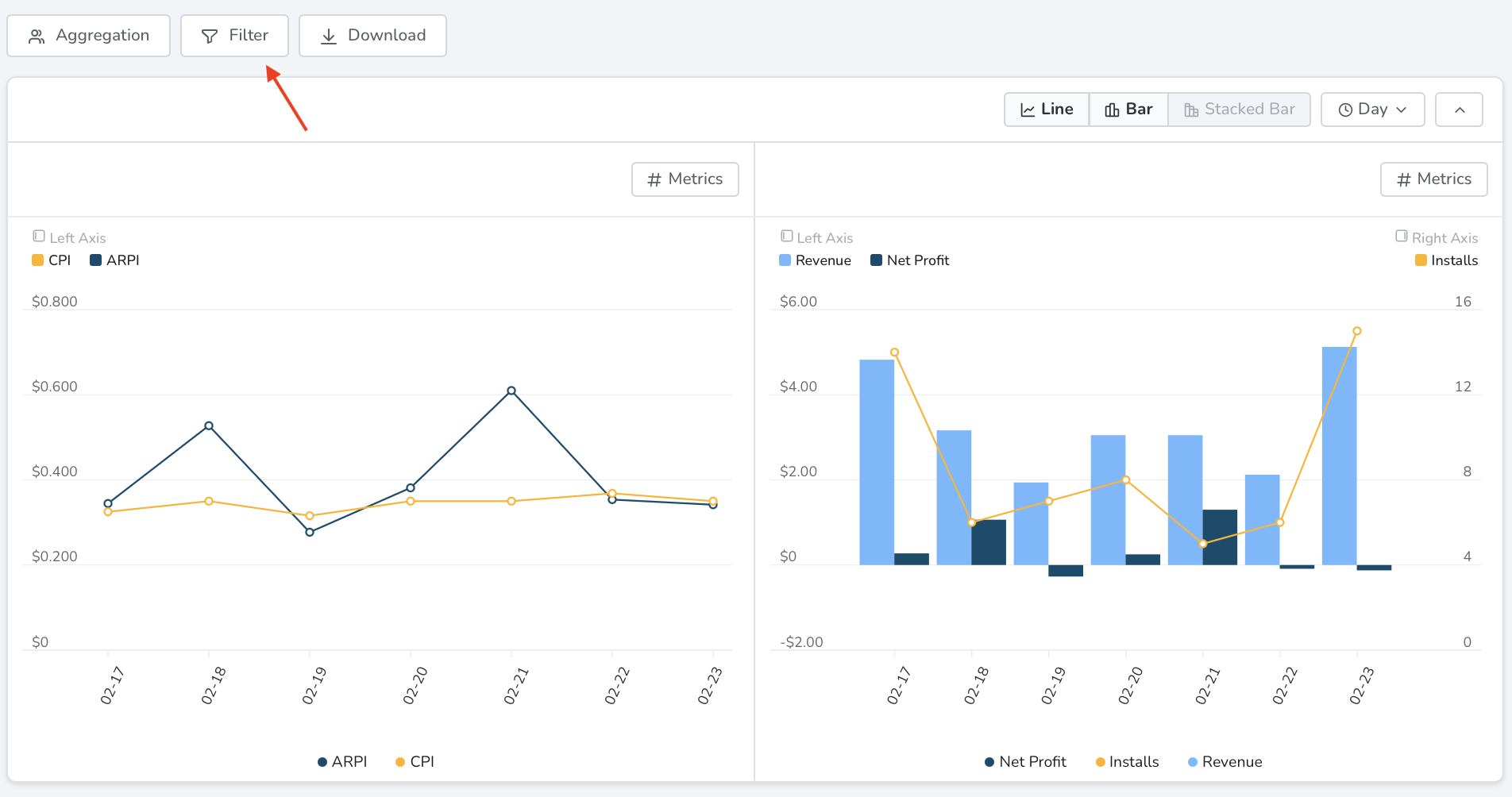This screenshot has width=1512, height=797.
Task: Click the ARPI data point on 02-19
Action: click(x=310, y=532)
